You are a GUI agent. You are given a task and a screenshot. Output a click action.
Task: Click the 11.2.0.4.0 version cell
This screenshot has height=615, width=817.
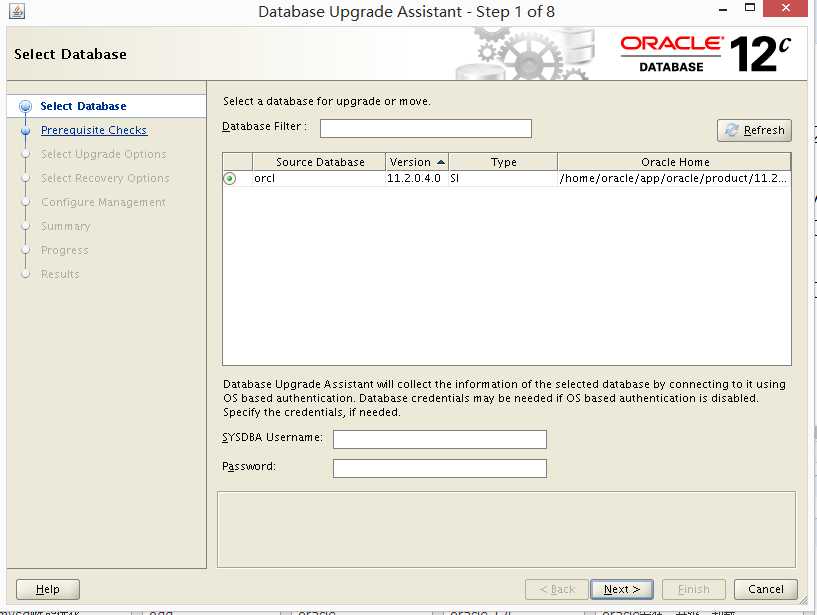(x=417, y=178)
